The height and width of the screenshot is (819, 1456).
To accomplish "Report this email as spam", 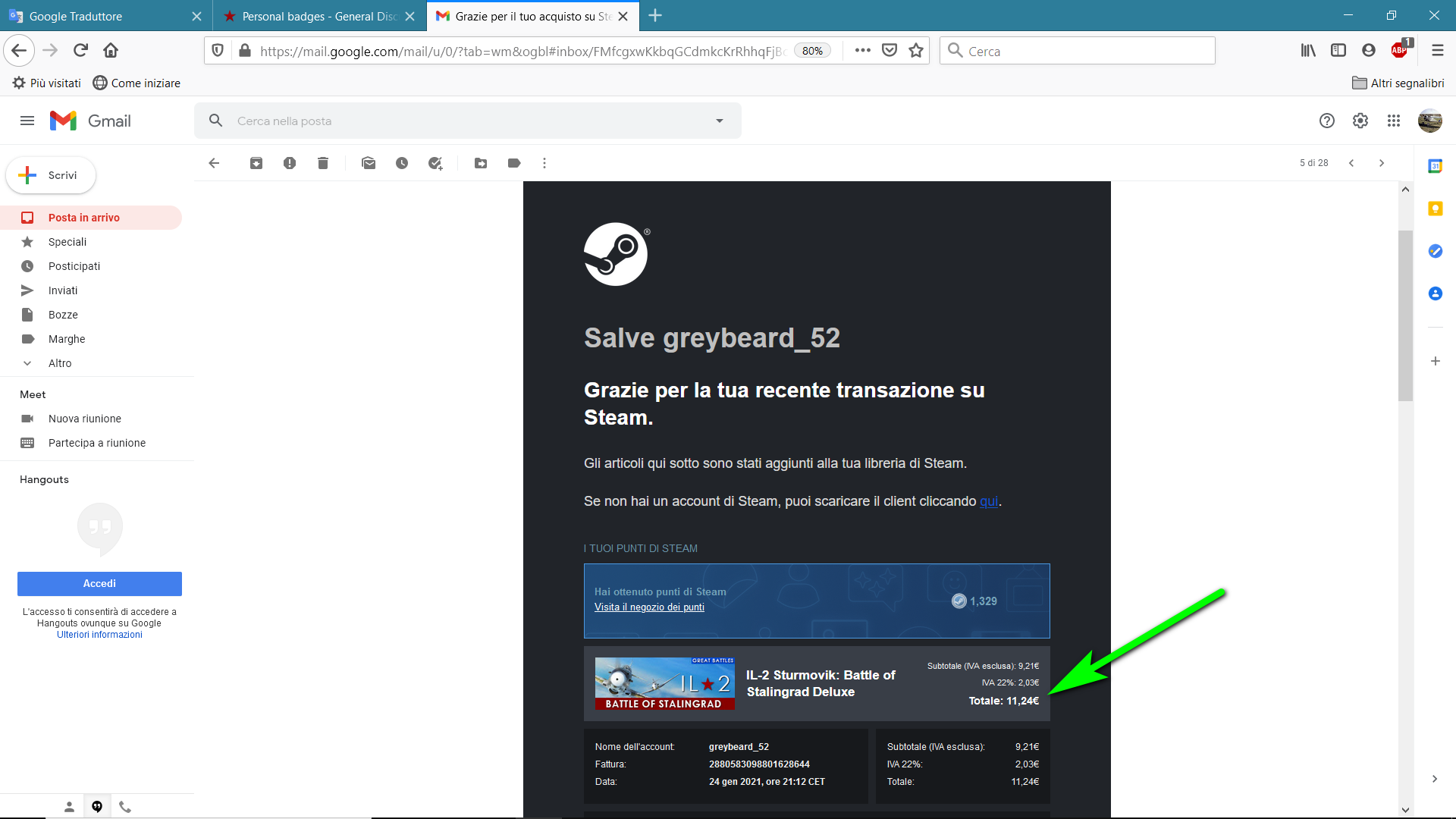I will tap(290, 163).
